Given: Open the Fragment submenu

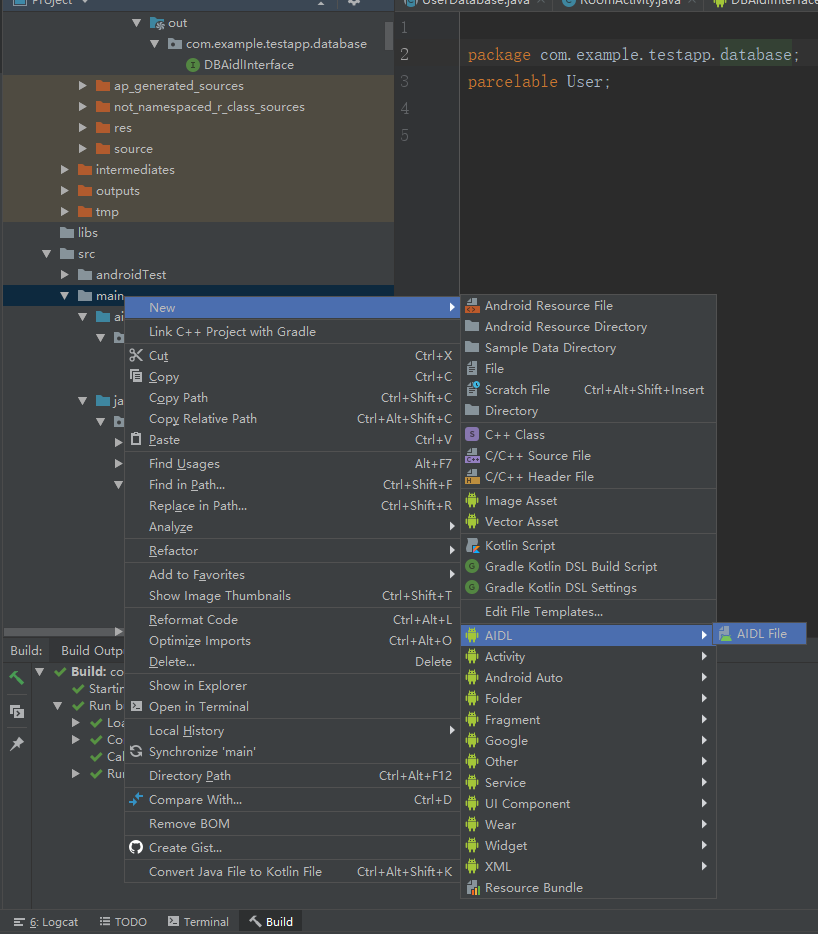Looking at the screenshot, I should click(589, 720).
